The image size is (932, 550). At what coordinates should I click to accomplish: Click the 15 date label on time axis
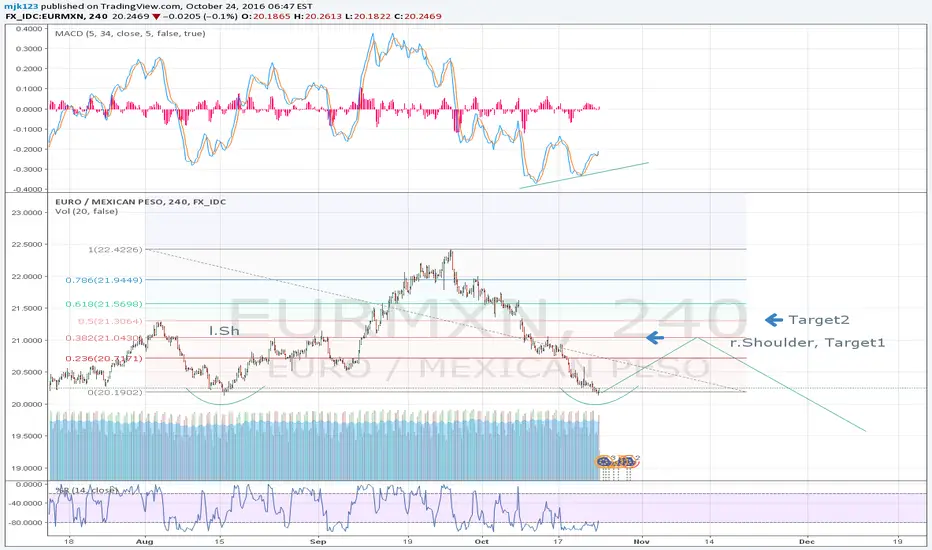(220, 542)
